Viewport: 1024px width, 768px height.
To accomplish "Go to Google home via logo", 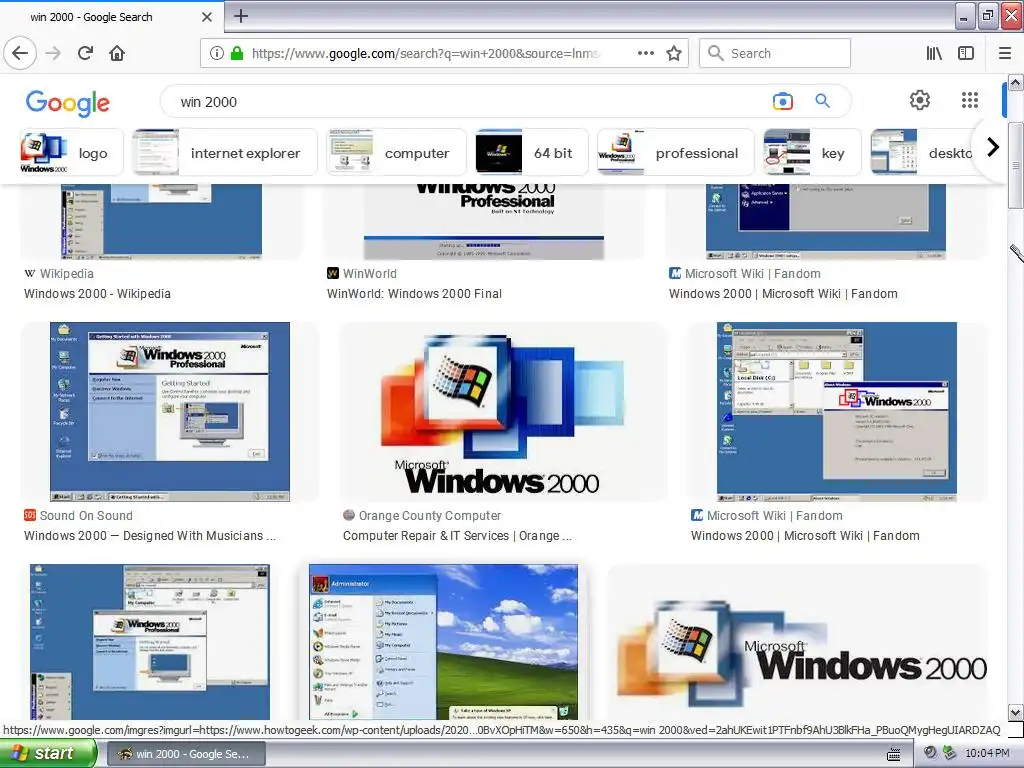I will tap(68, 103).
